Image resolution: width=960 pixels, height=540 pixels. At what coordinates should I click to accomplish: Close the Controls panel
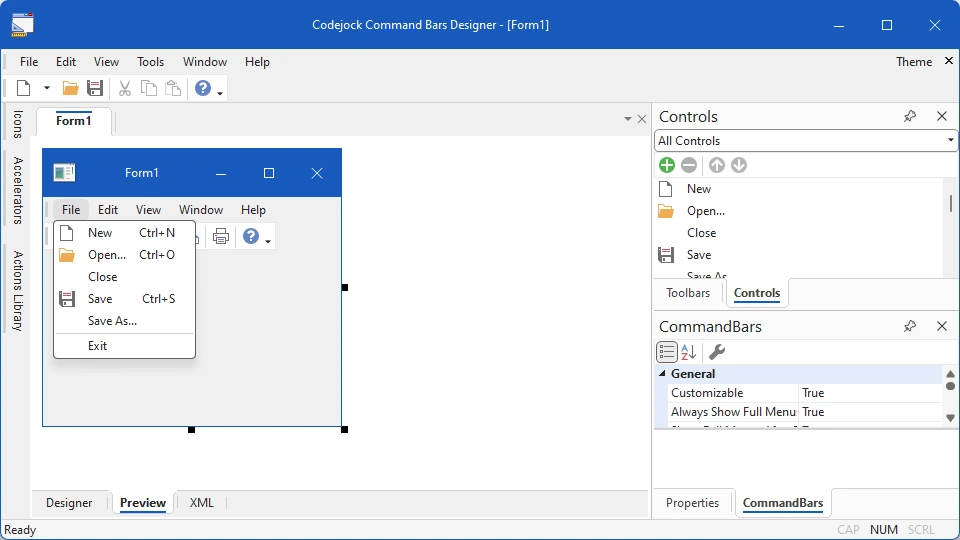942,116
